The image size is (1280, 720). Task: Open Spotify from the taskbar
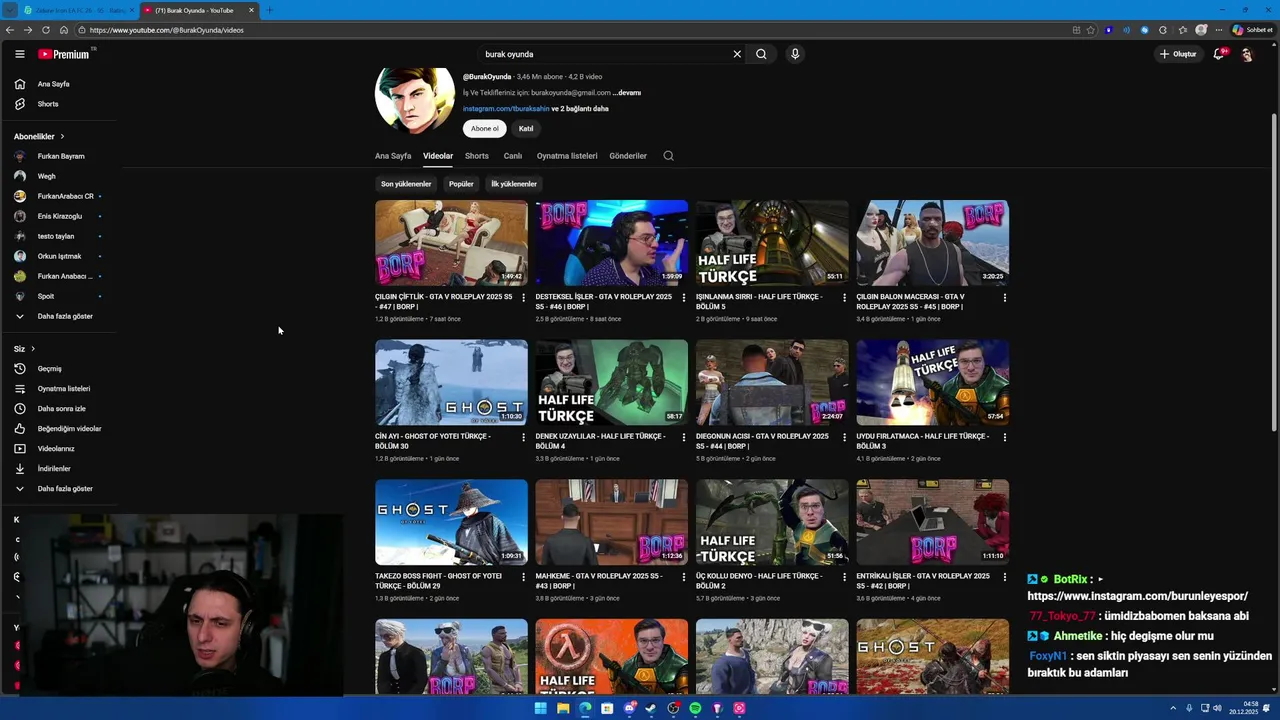click(695, 708)
